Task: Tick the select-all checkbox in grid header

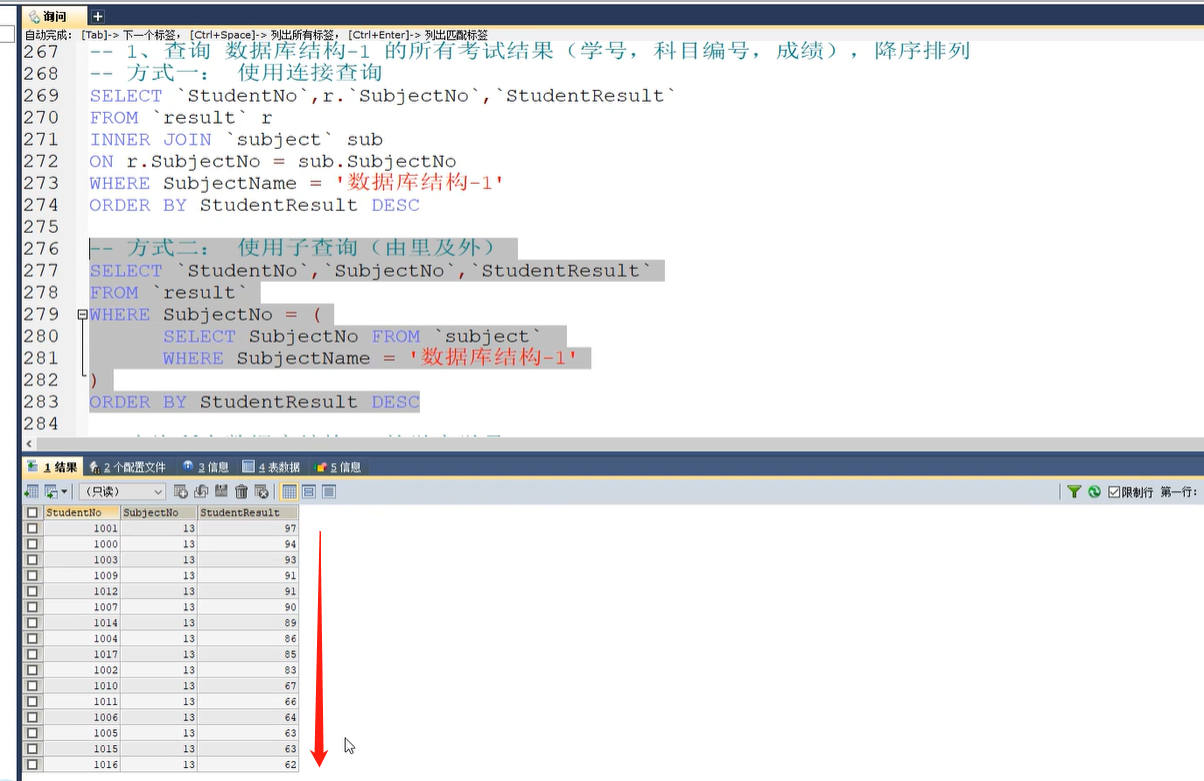Action: point(32,512)
